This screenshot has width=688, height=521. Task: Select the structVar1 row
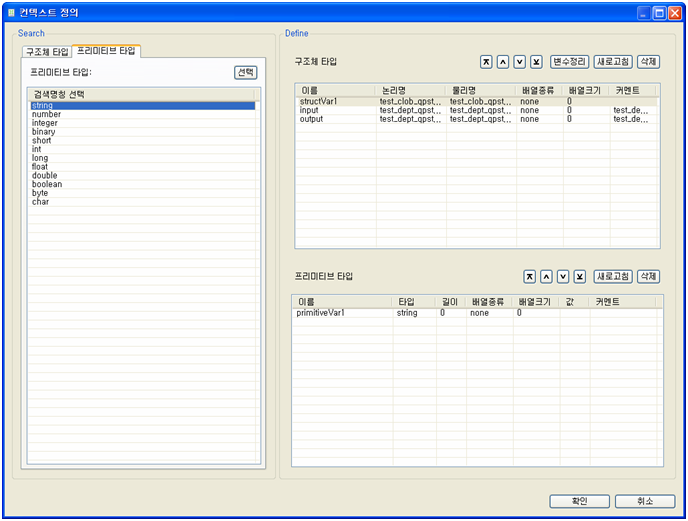tap(477, 101)
